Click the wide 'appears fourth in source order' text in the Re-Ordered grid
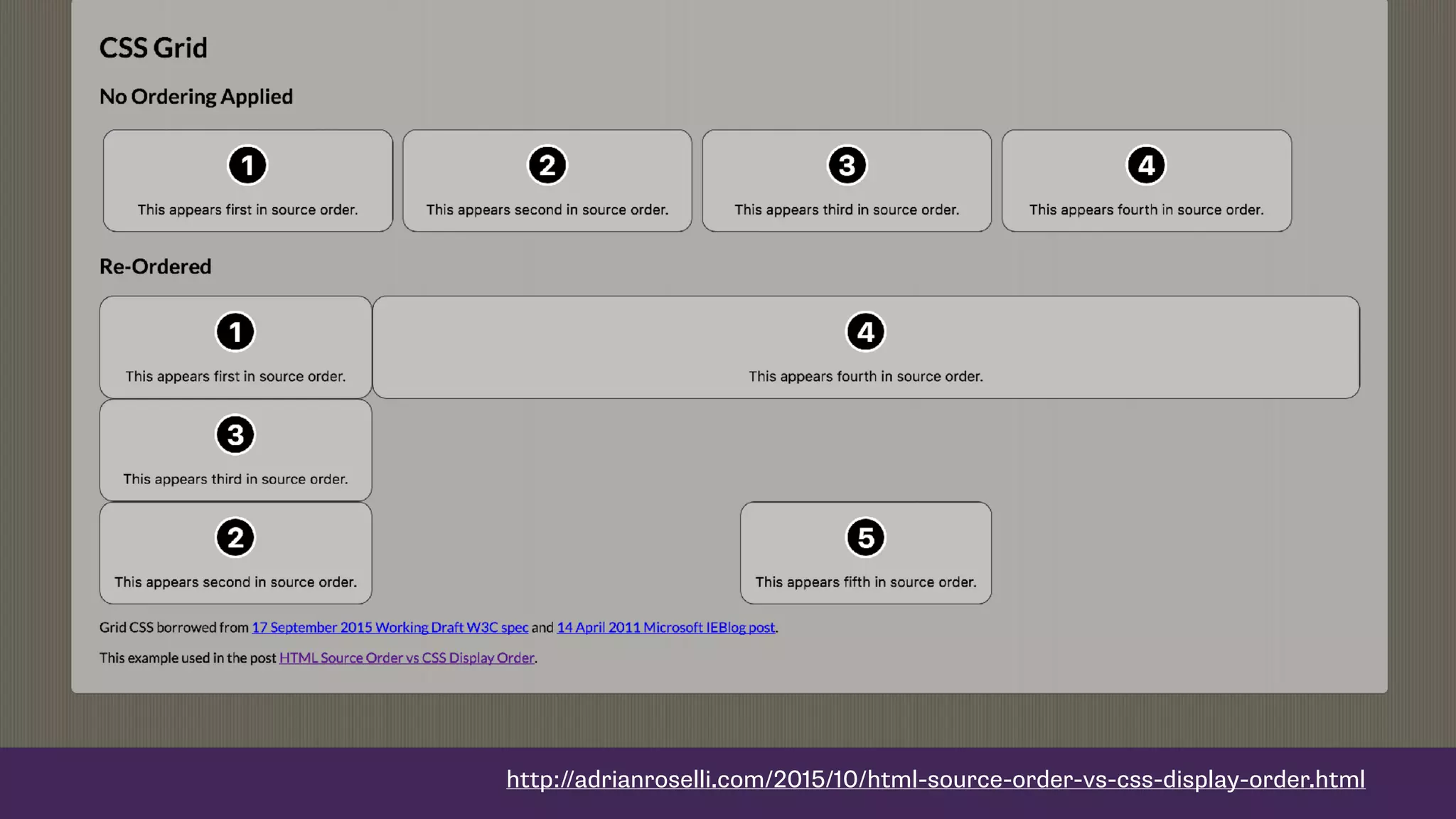 point(865,377)
